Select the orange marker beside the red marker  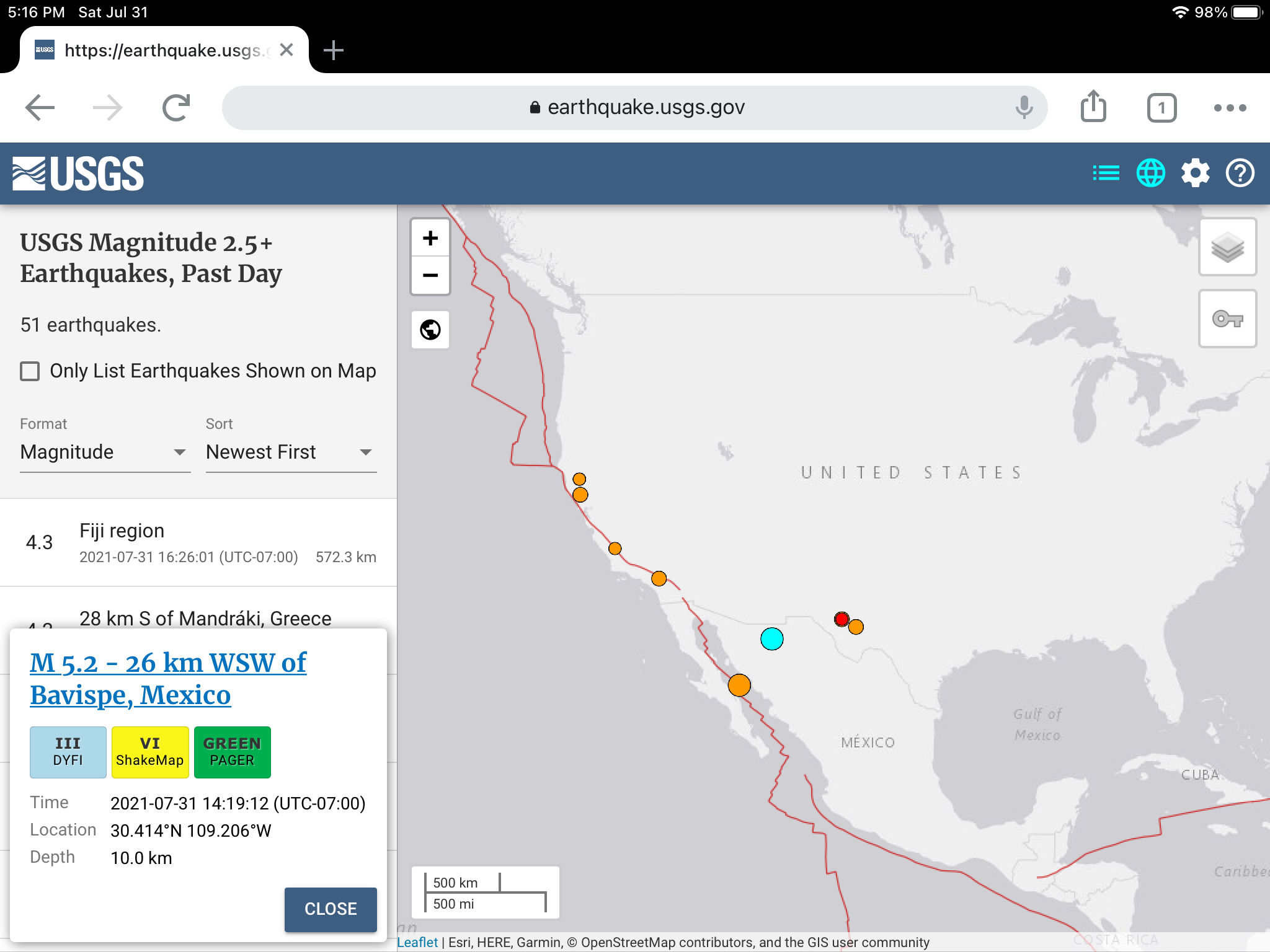[856, 627]
